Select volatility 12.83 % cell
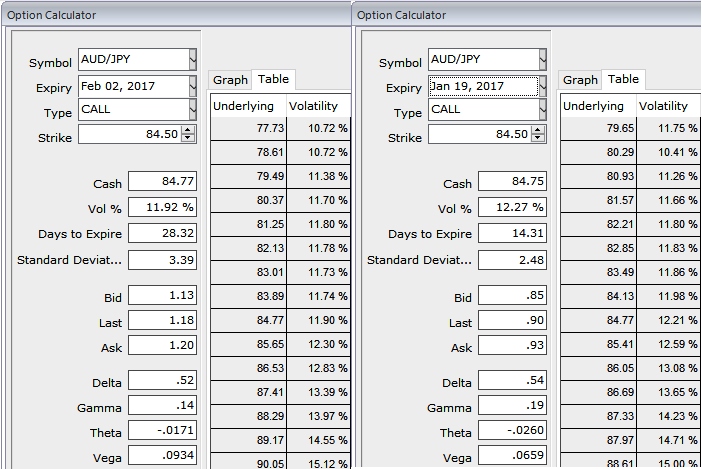702x469 pixels. [318, 368]
